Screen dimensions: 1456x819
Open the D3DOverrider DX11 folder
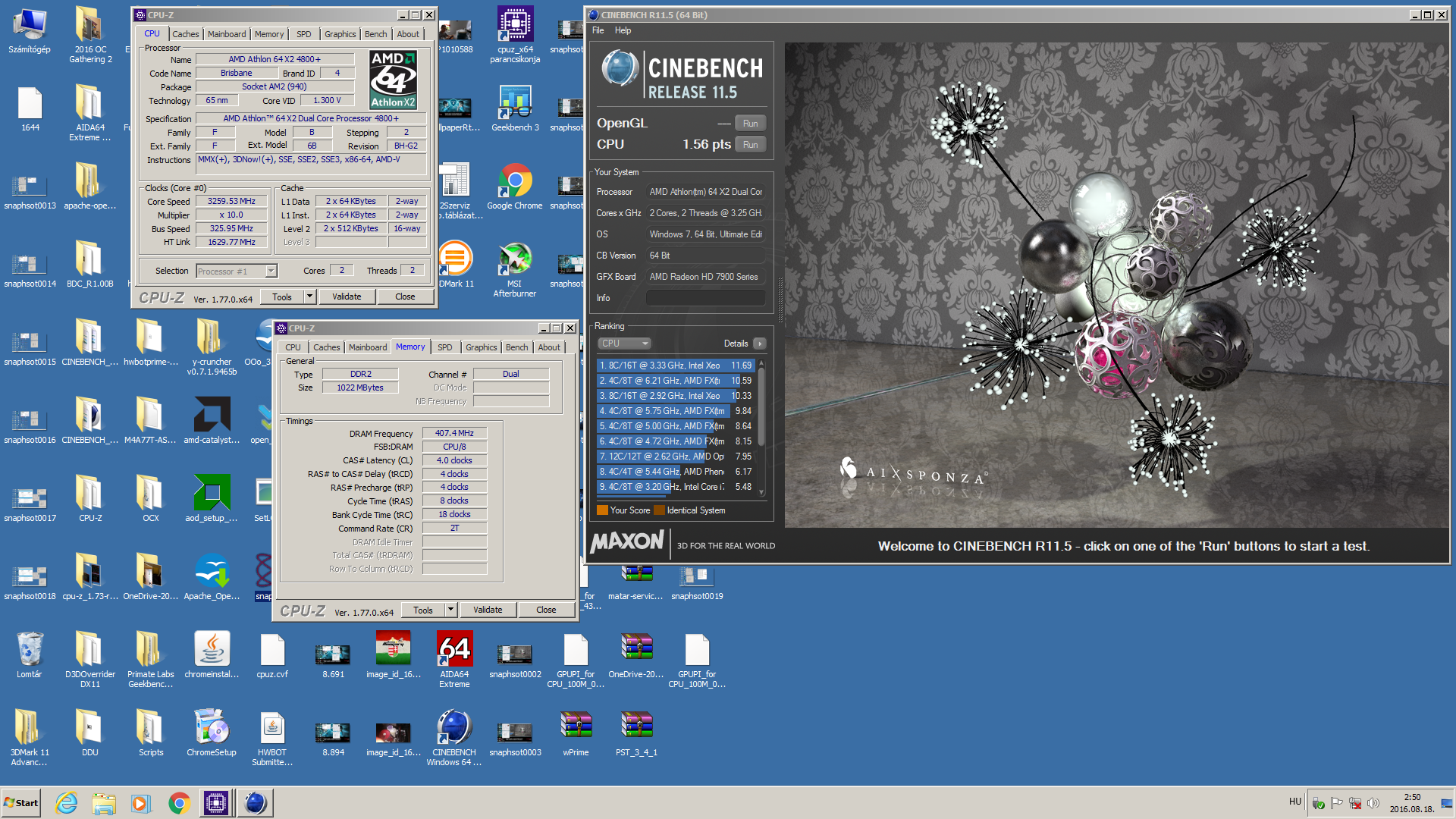[x=90, y=660]
